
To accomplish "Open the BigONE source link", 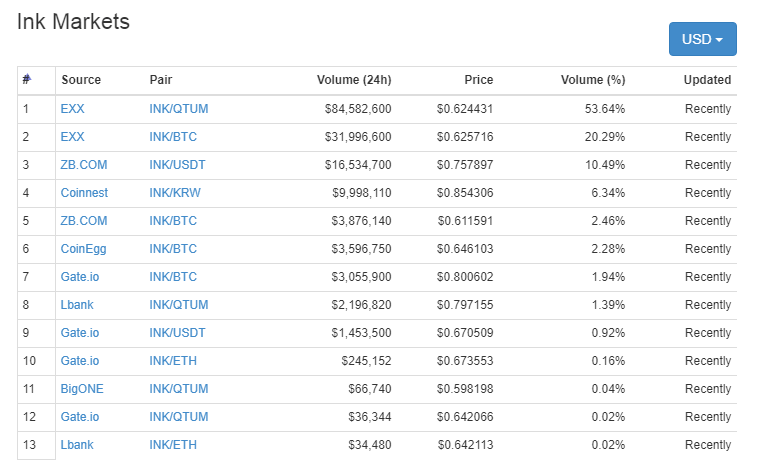I will point(82,389).
